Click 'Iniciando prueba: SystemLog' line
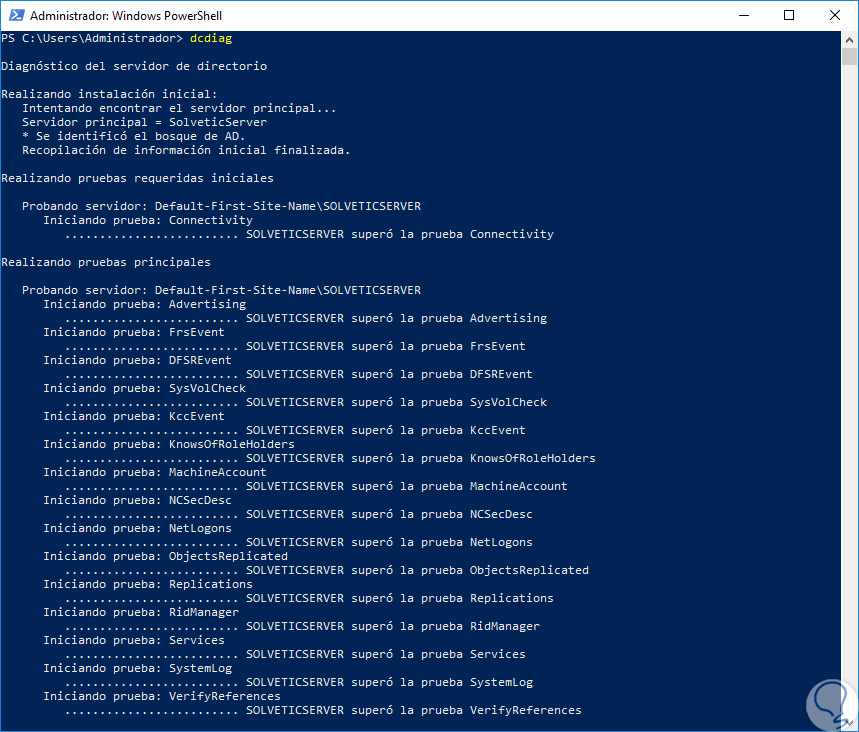This screenshot has height=732, width=859. (138, 668)
